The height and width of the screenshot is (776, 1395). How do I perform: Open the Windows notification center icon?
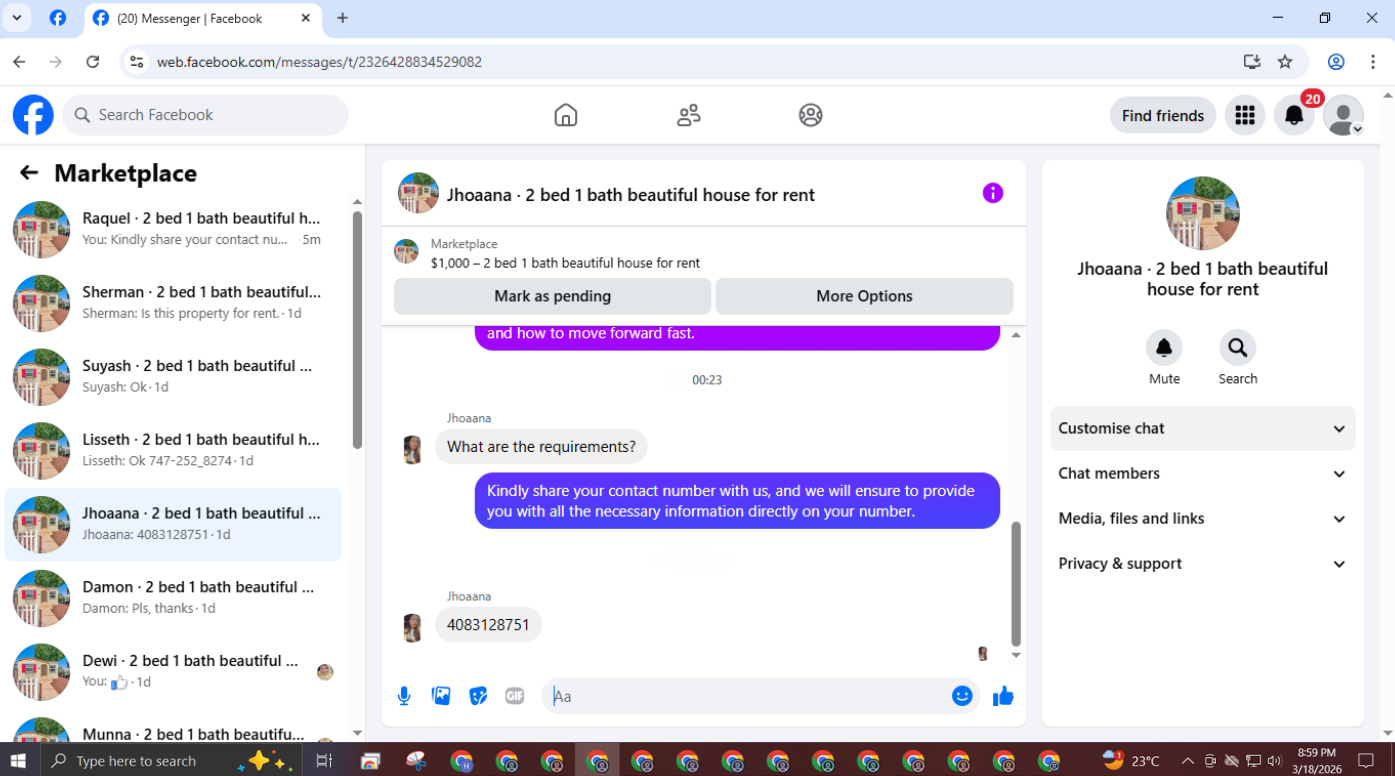(1366, 761)
